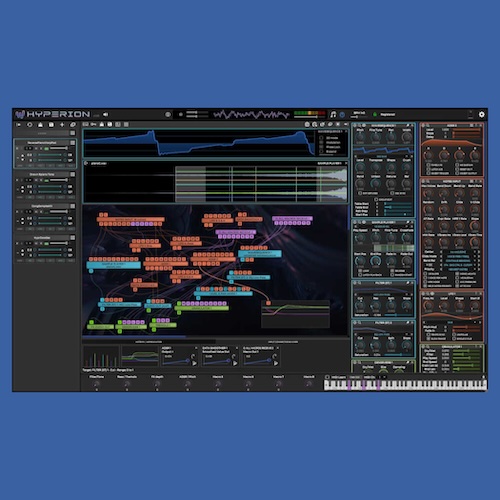Click the link icon in layer toolbar
Screen dimensions: 500x500
click(73, 125)
